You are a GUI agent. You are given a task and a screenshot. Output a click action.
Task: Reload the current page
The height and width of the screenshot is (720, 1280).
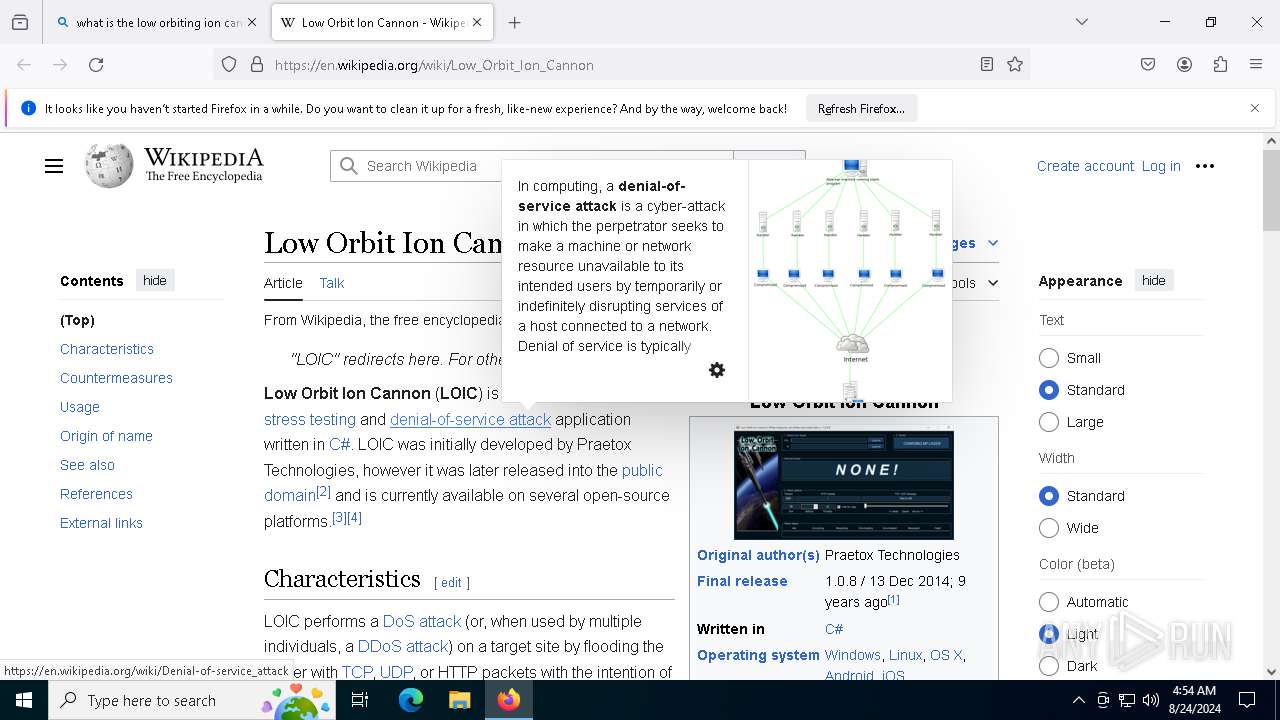point(96,65)
